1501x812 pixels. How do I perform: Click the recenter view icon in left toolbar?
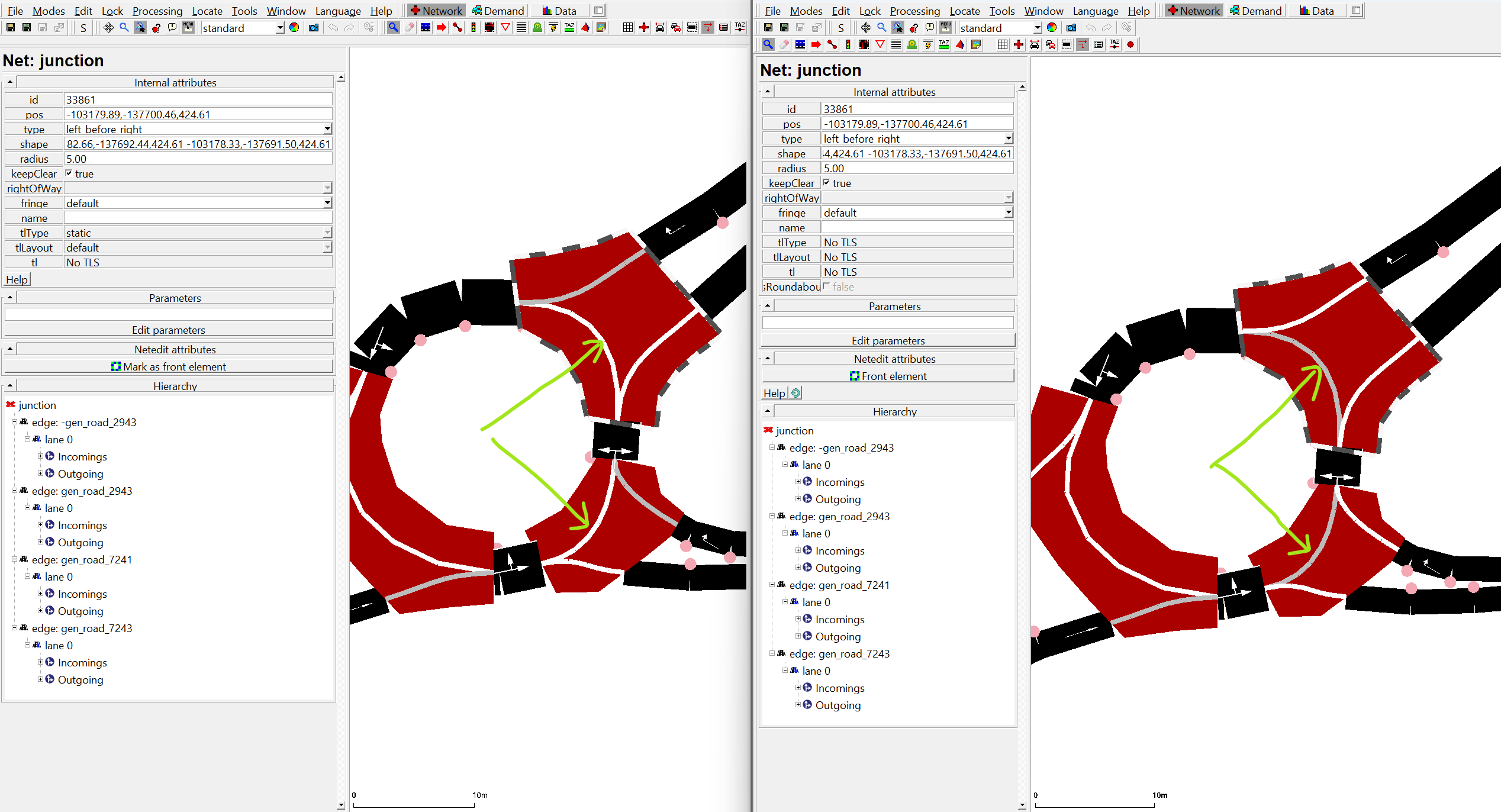click(x=108, y=27)
